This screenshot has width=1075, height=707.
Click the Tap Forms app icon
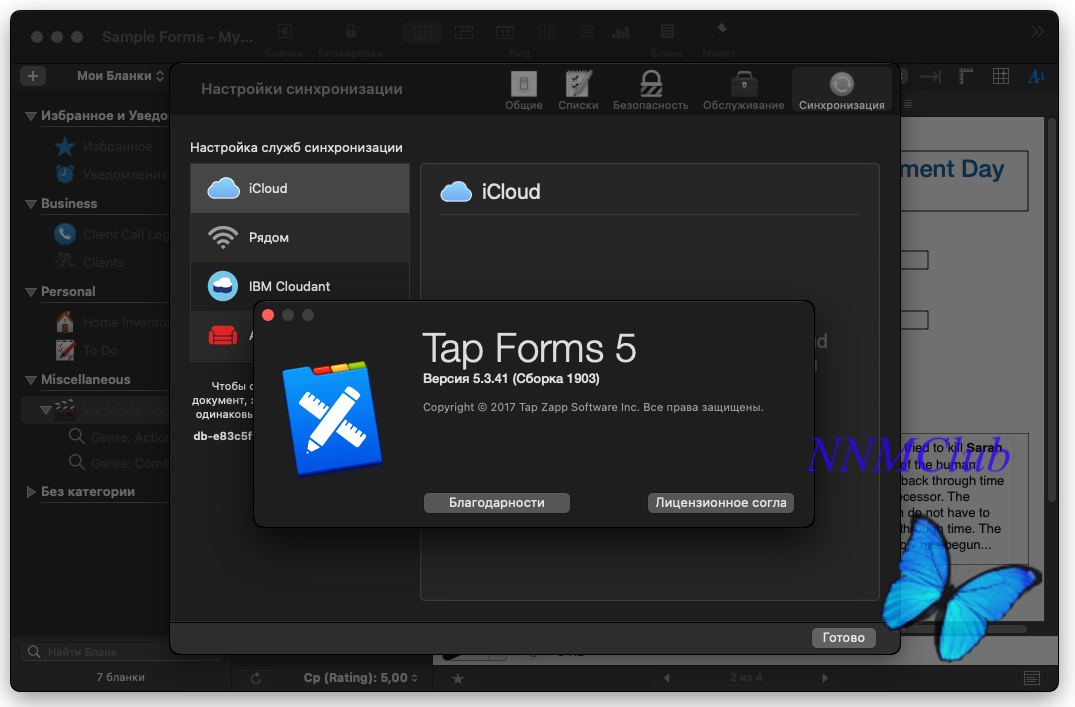coord(333,418)
